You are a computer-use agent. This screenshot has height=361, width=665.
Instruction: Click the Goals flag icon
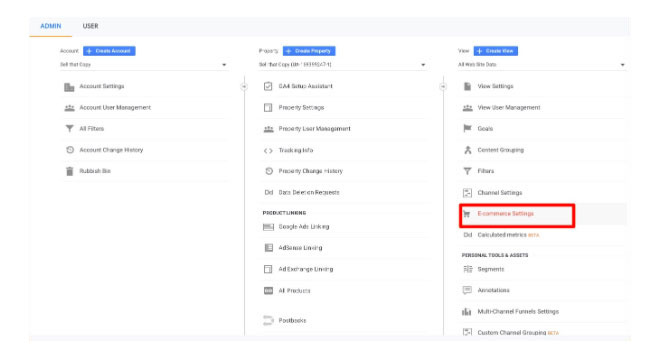467,129
